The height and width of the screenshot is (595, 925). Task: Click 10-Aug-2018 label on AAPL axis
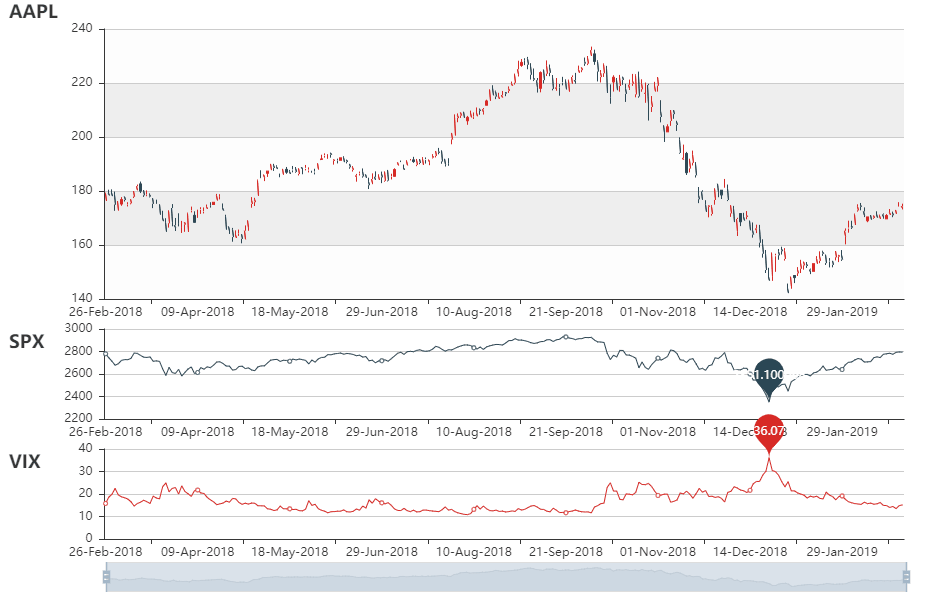(x=472, y=311)
